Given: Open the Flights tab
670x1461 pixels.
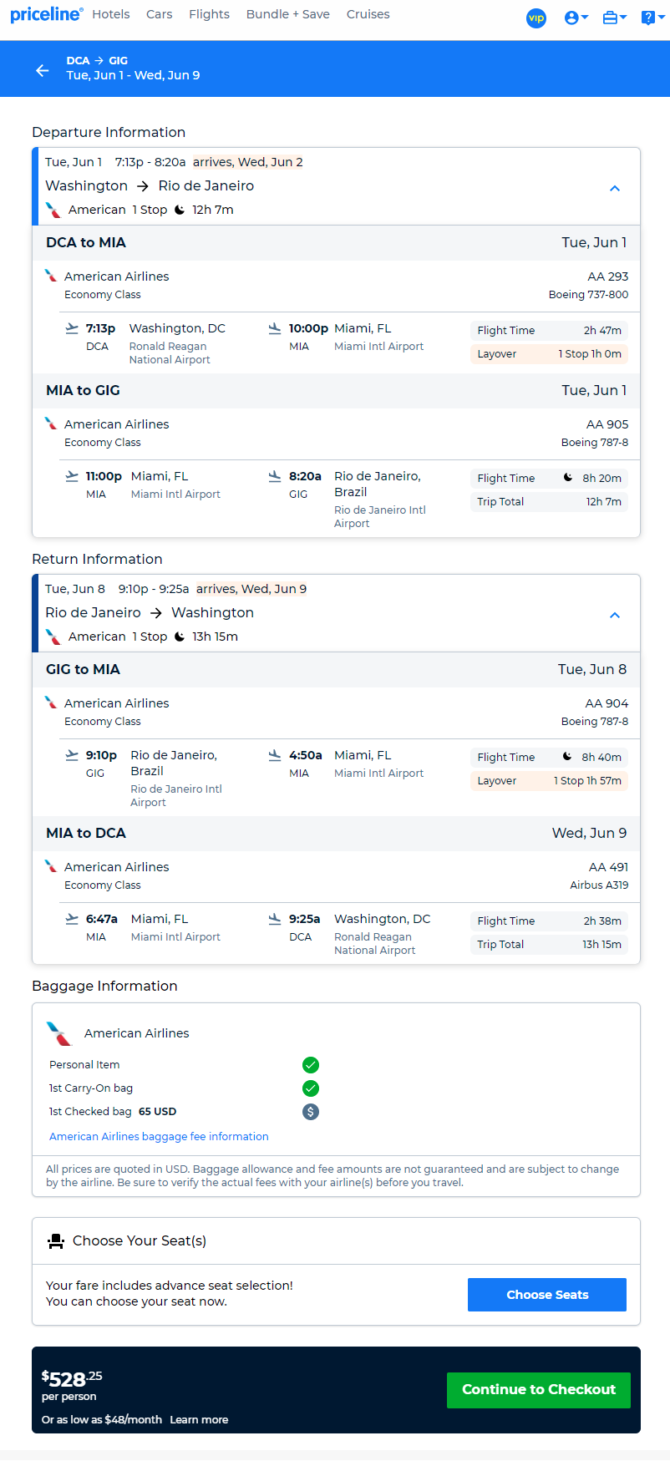Looking at the screenshot, I should 209,15.
